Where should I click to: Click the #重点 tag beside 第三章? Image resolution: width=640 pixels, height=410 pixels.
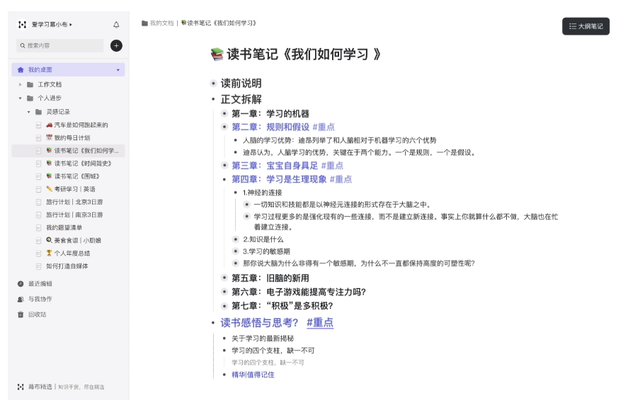tap(332, 166)
